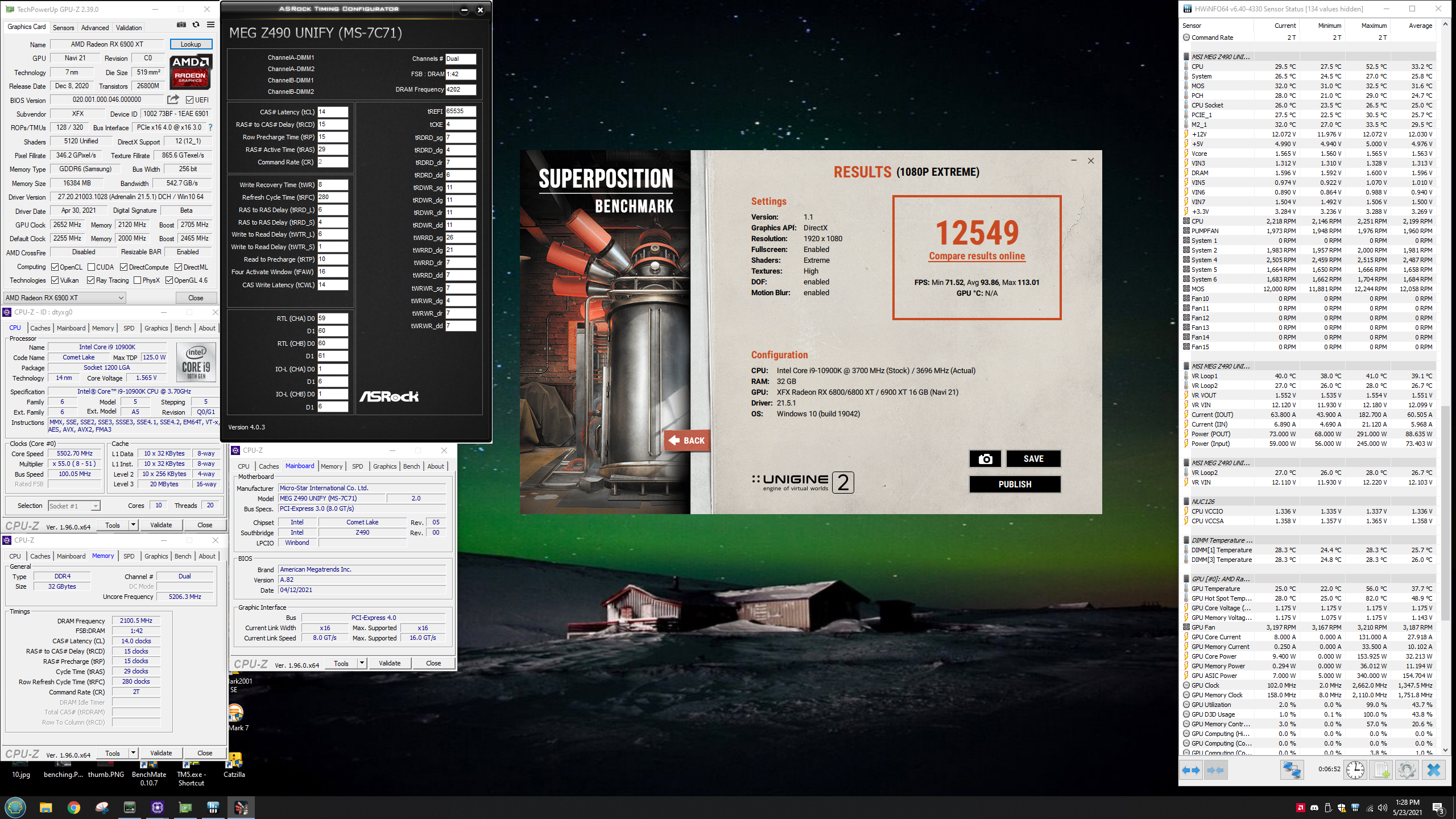Click the BACK button in Superposition
1456x819 pixels.
pyautogui.click(x=687, y=440)
